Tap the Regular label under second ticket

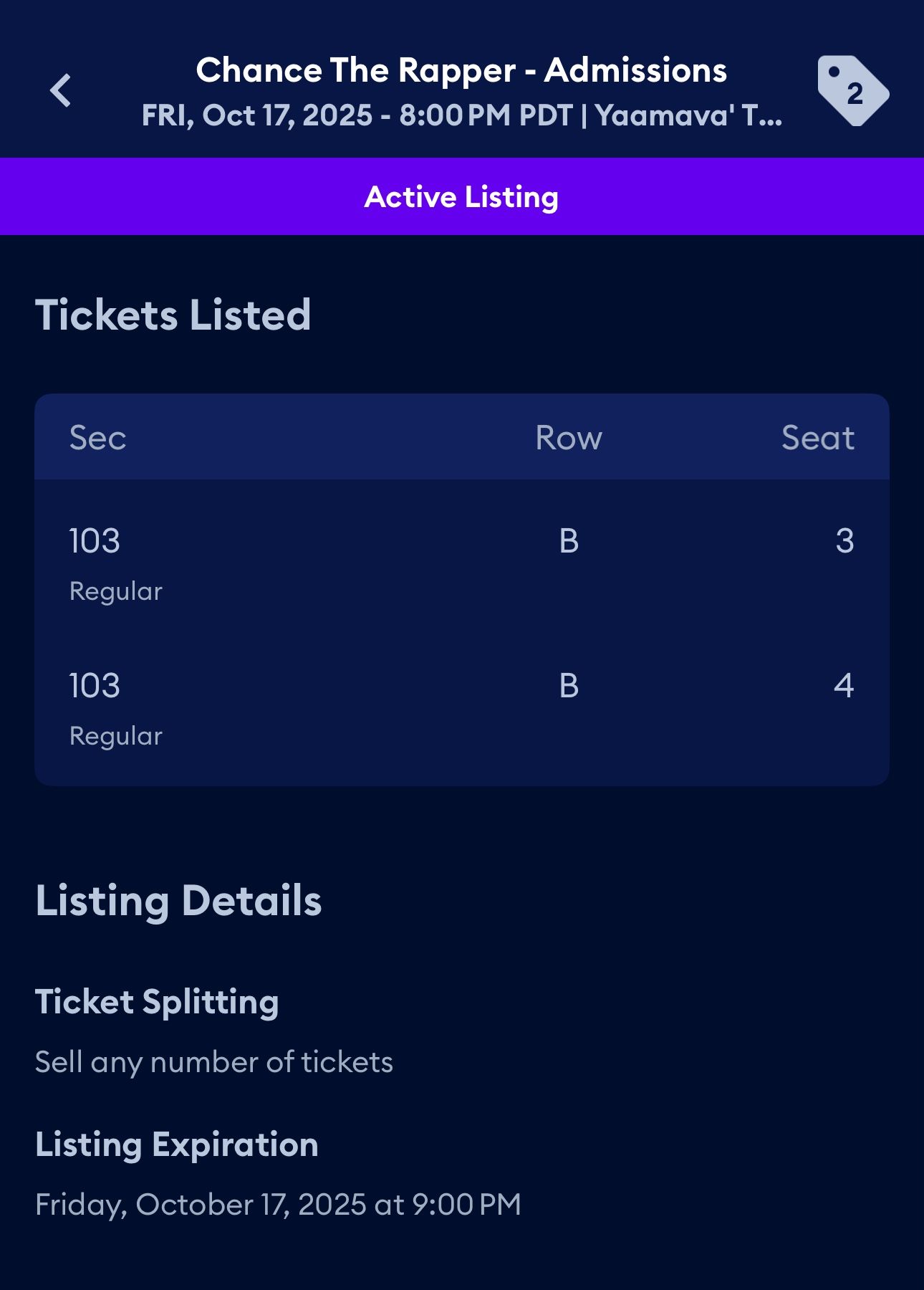[116, 736]
